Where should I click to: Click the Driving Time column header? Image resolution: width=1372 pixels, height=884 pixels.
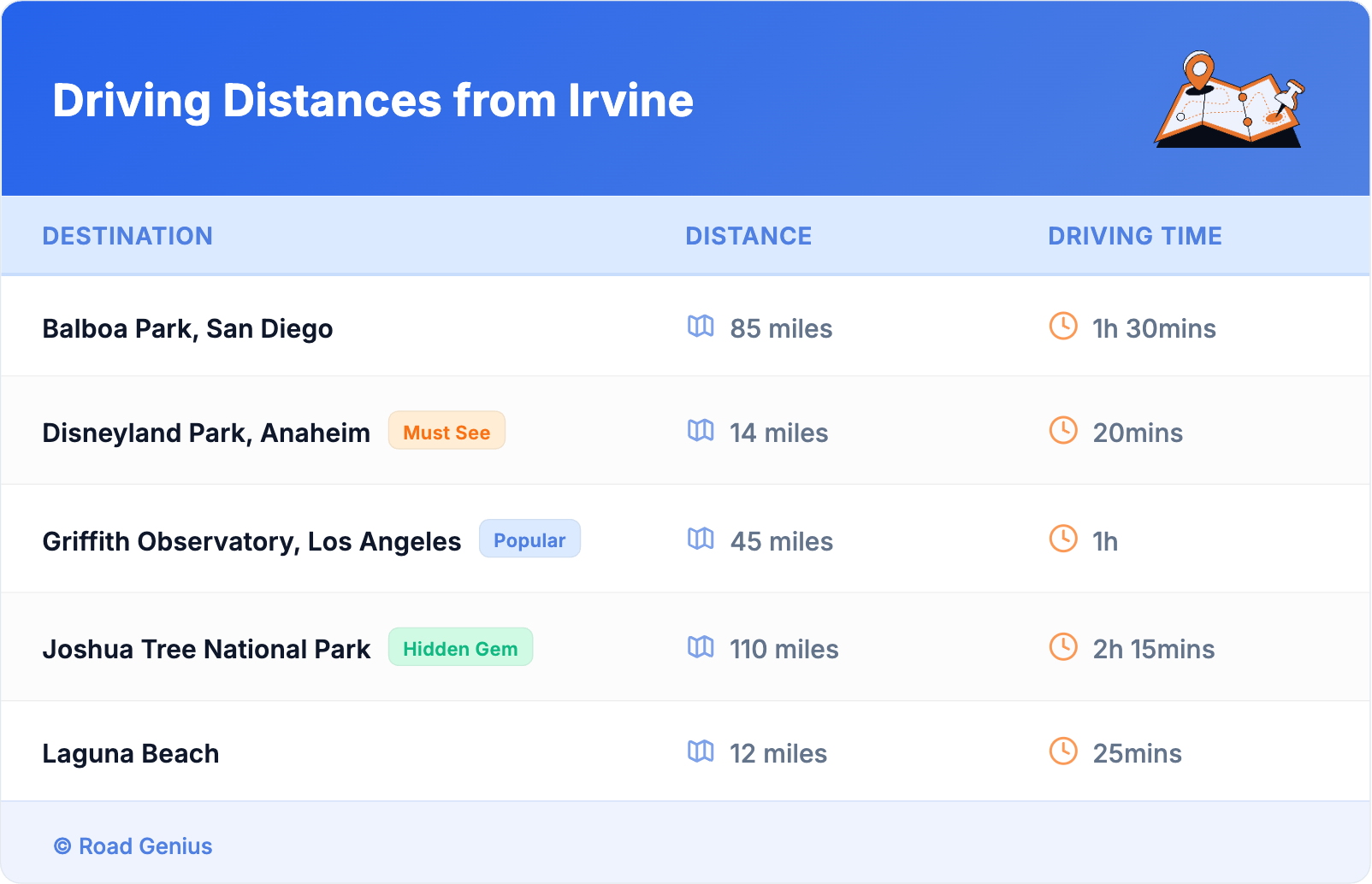[1135, 236]
